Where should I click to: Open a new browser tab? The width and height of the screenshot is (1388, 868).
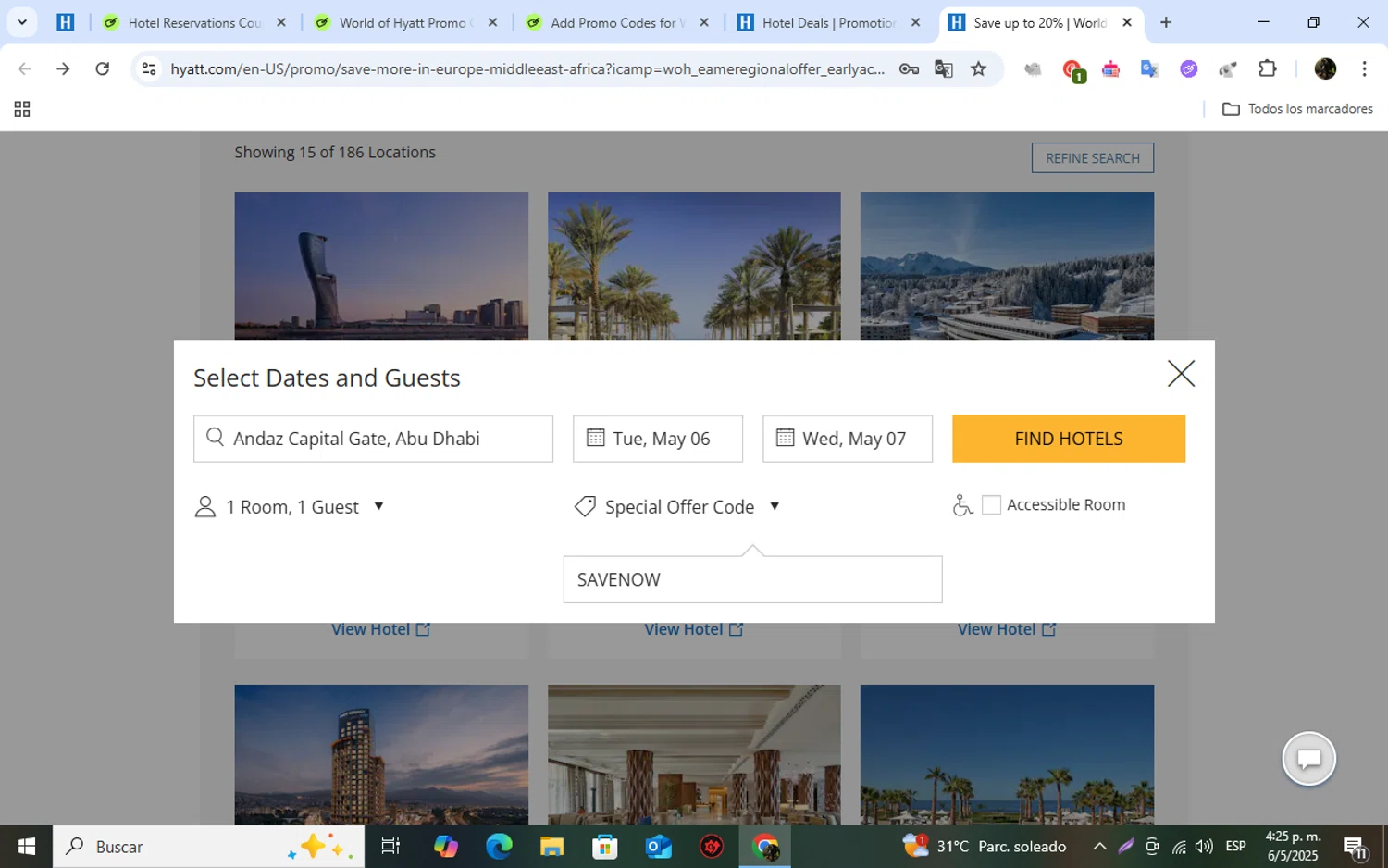(1166, 22)
